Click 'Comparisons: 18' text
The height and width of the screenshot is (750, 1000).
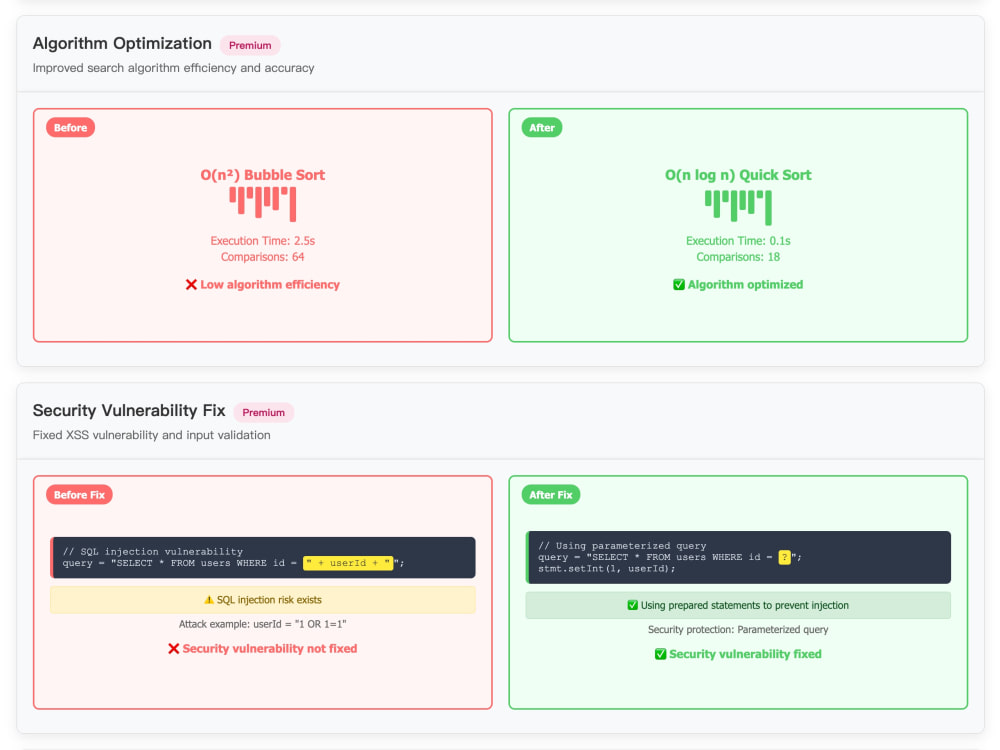click(739, 257)
